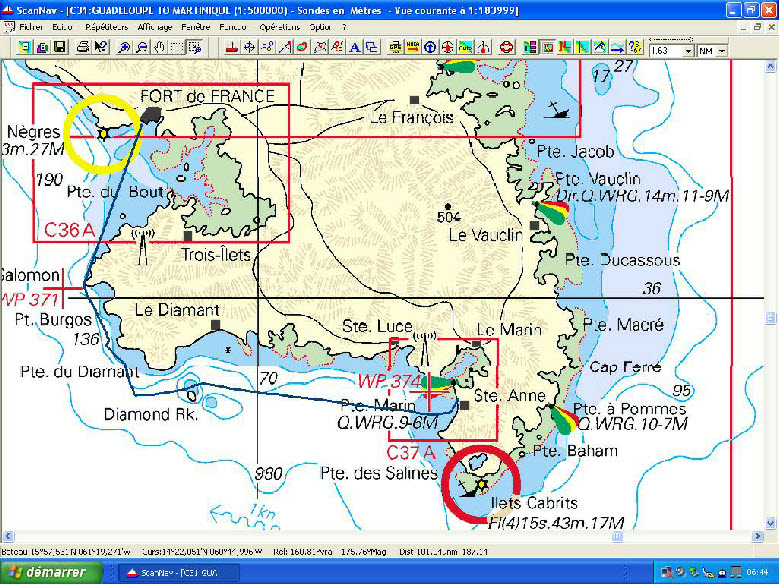Open the 1.63 distance value dropdown
Viewport: 779px width, 584px height.
point(688,51)
